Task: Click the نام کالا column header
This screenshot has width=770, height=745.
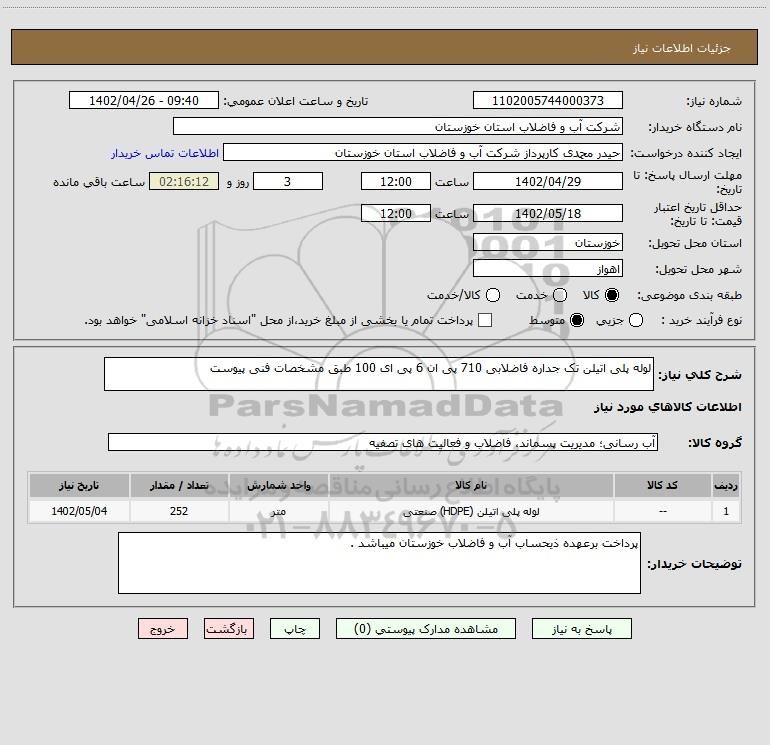Action: (471, 485)
